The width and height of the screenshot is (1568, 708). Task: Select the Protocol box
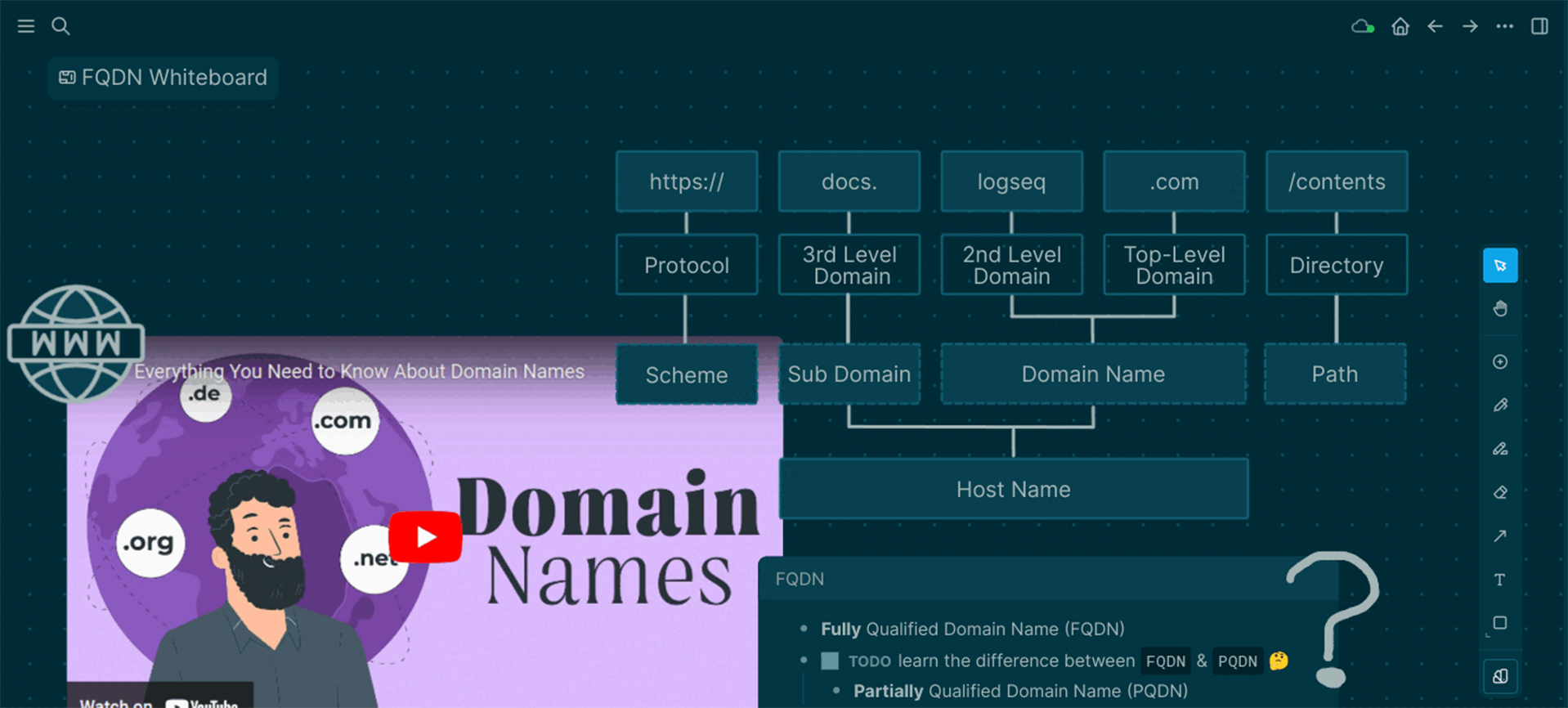[x=687, y=265]
